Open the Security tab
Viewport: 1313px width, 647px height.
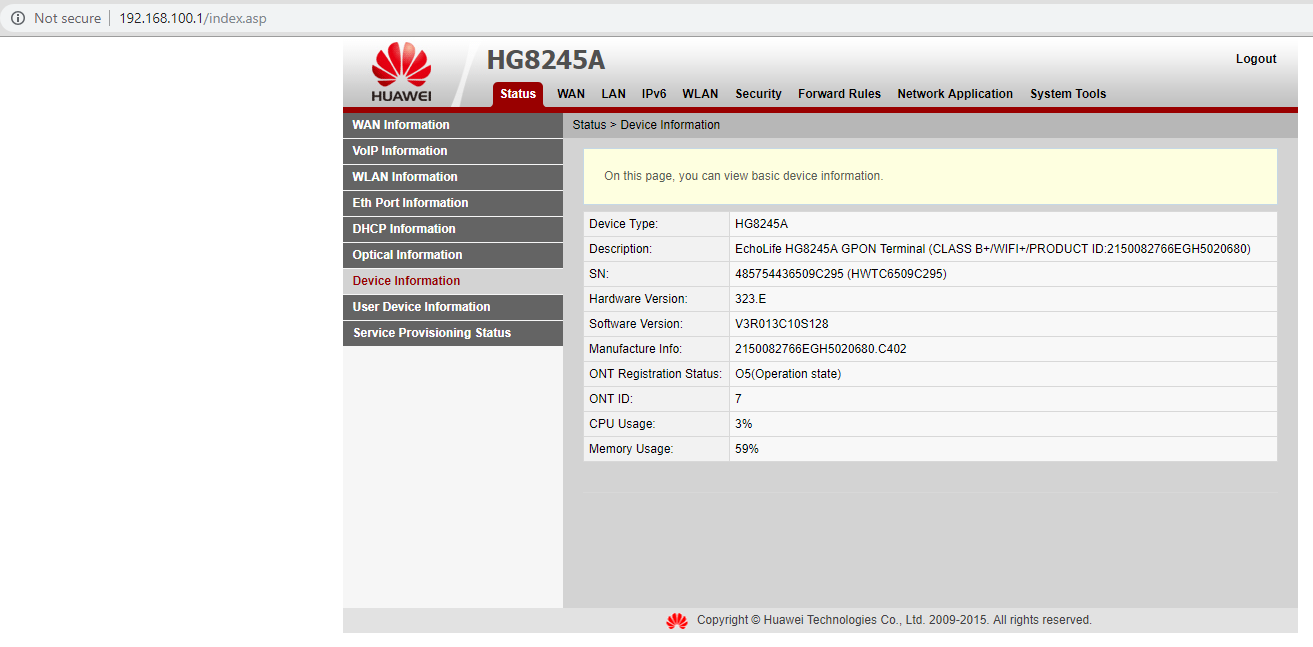(x=758, y=94)
